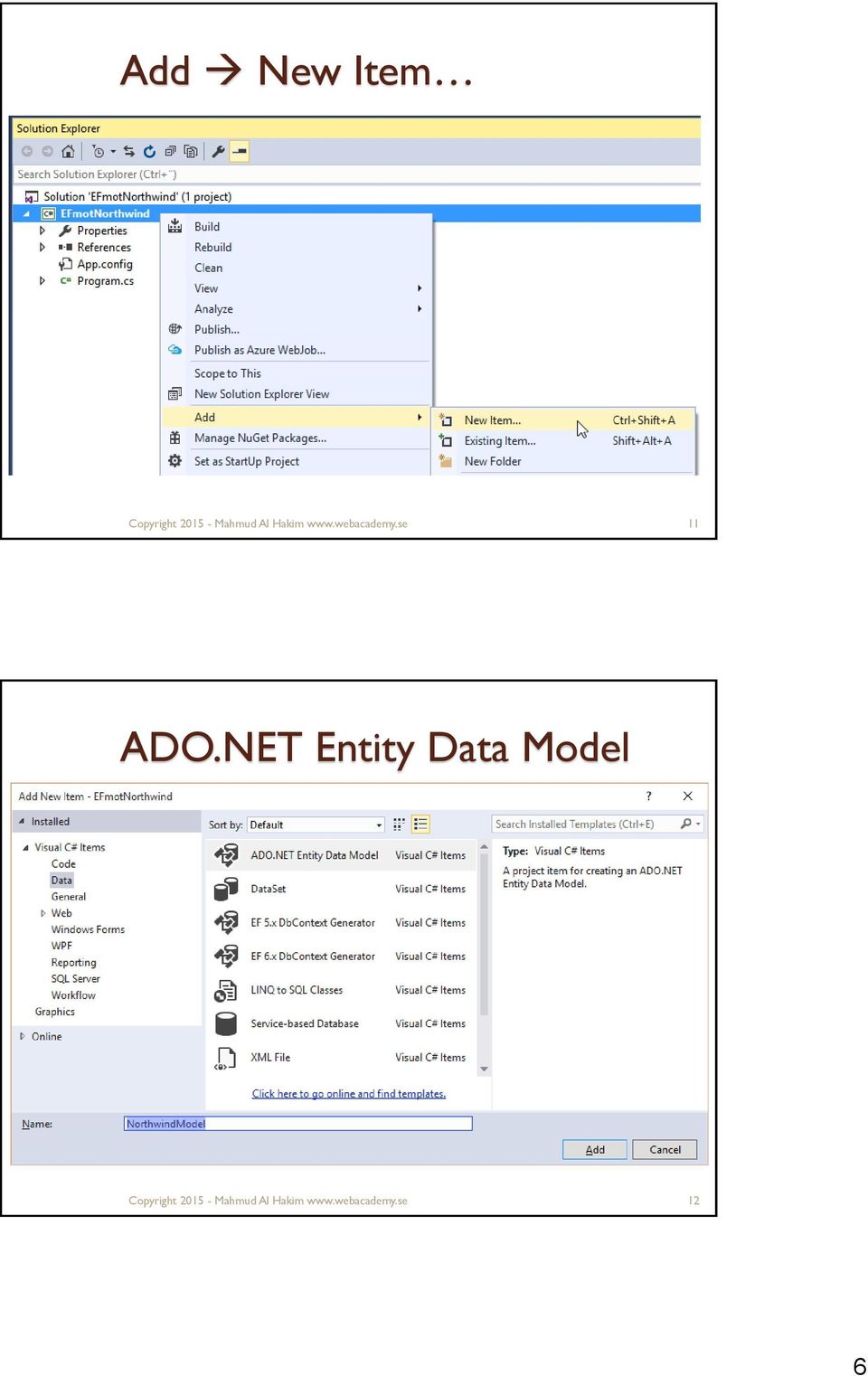Click the Back arrow in Solution Explorer toolbar

click(27, 151)
